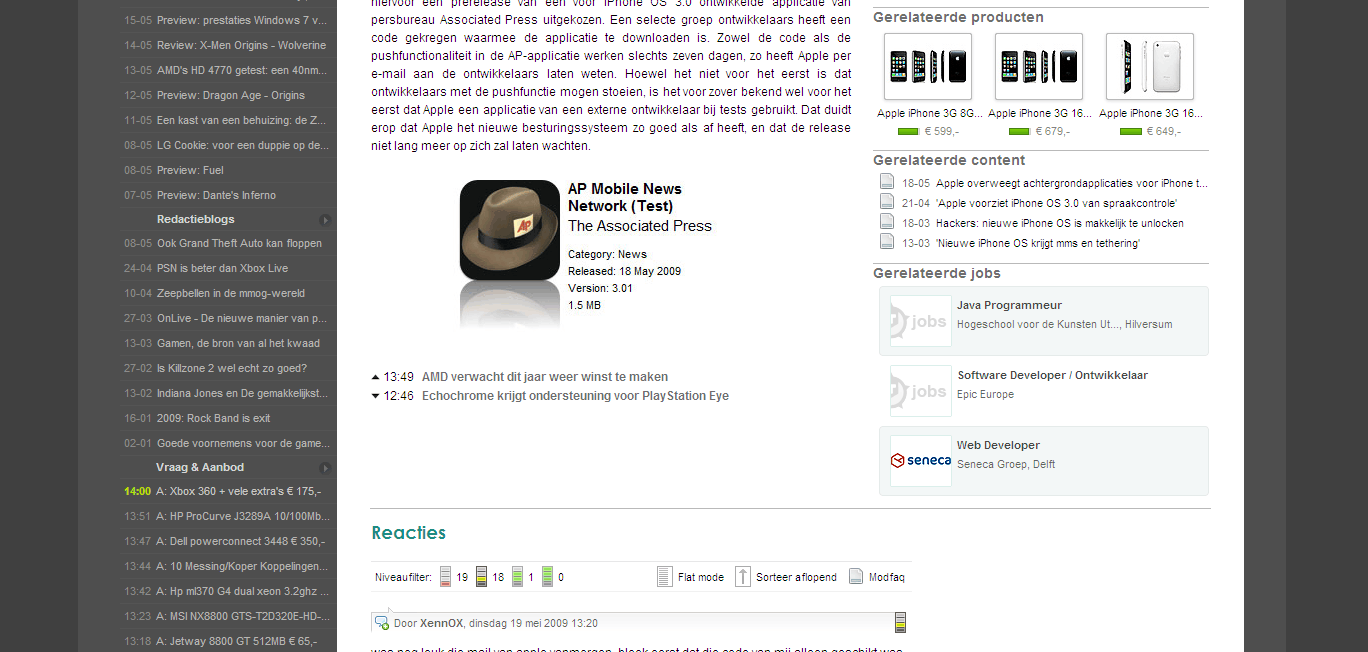The height and width of the screenshot is (652, 1368).
Task: Toggle the yellow level filter showing 18
Action: coord(481,577)
